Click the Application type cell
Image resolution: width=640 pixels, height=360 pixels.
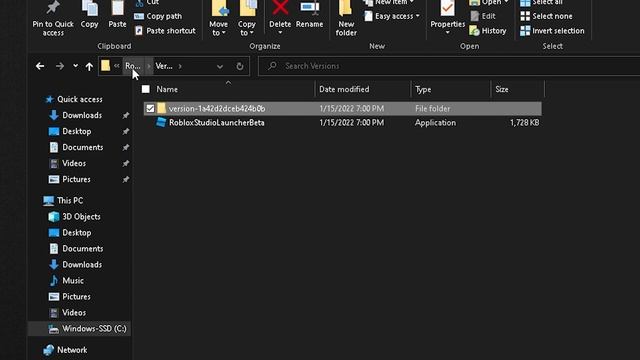[x=435, y=122]
